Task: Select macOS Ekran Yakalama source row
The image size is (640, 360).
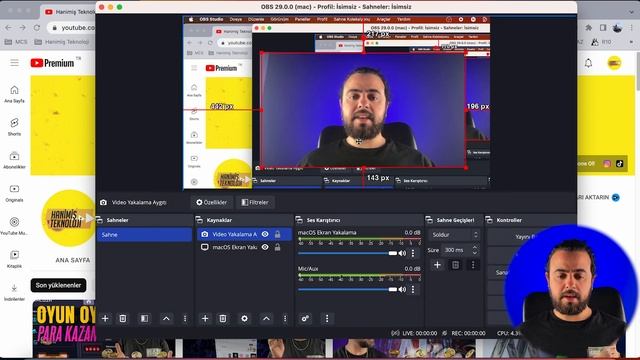Action: click(x=244, y=247)
